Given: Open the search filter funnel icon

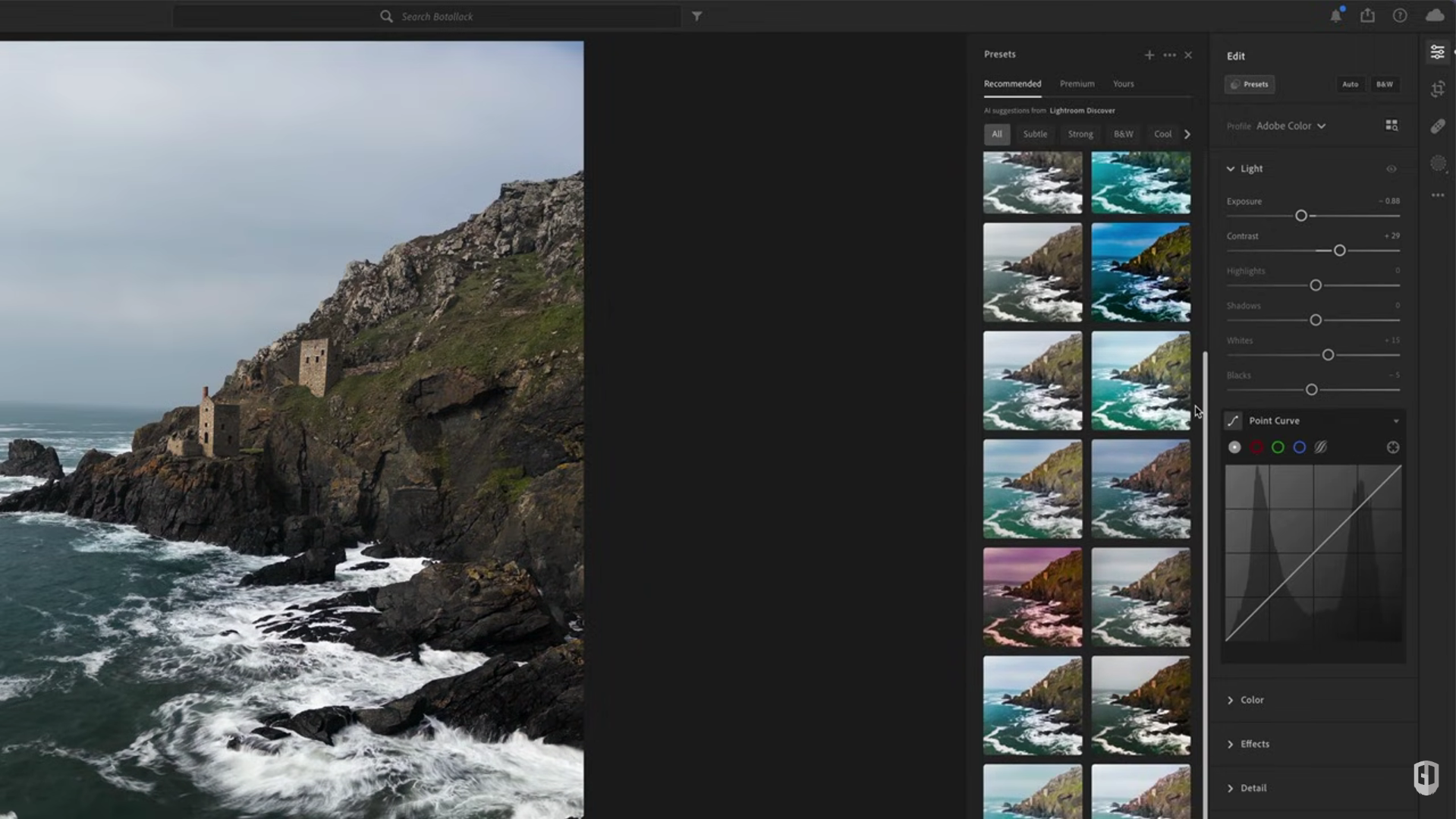Looking at the screenshot, I should pyautogui.click(x=697, y=16).
